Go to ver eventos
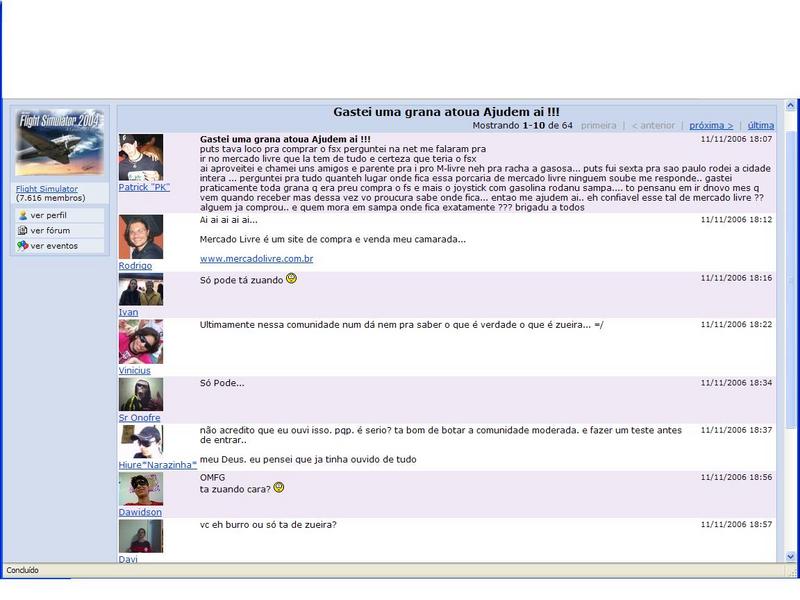Screen dimensions: 800x600 (x=54, y=246)
